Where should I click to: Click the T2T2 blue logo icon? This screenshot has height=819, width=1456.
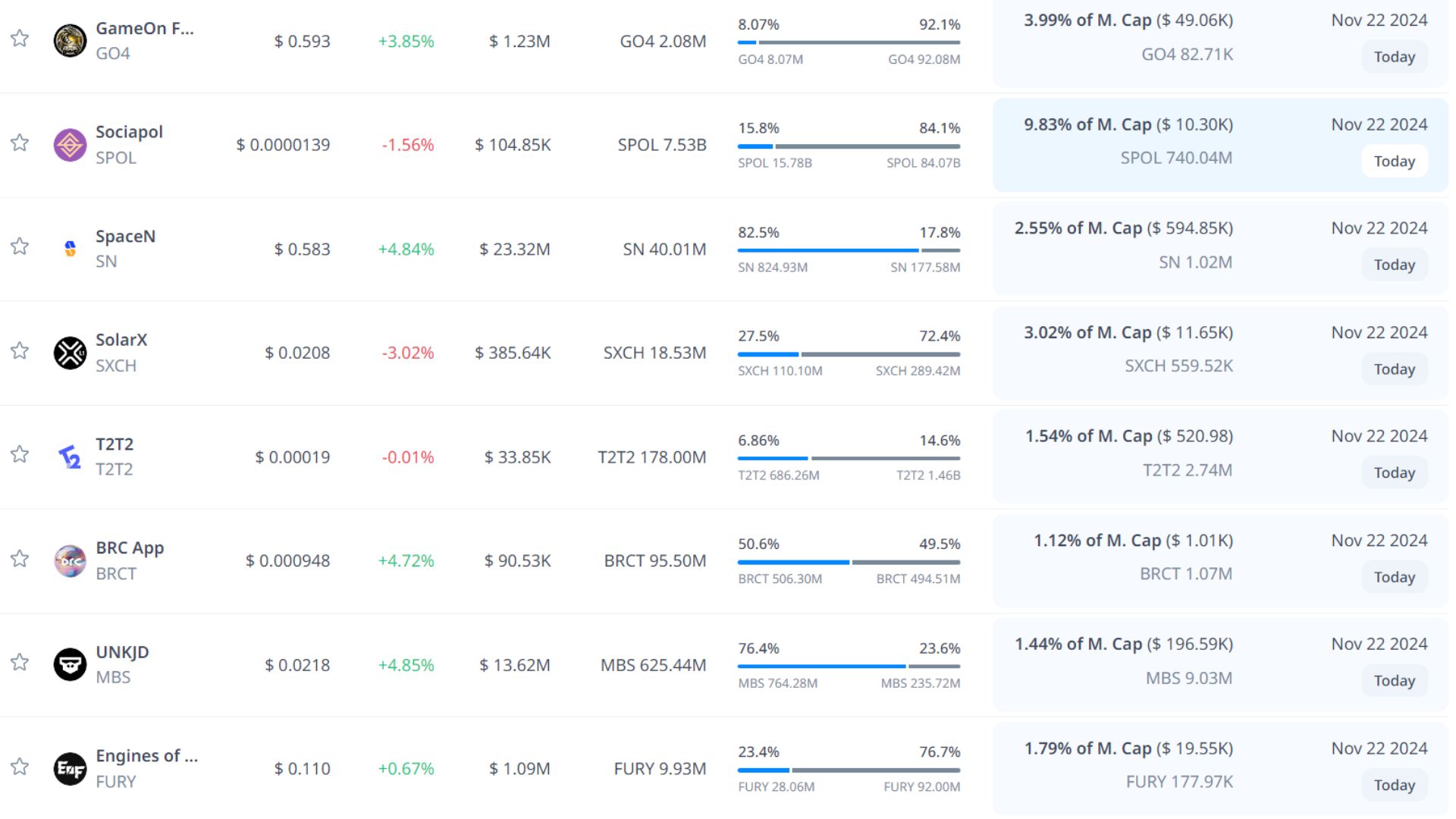[70, 457]
